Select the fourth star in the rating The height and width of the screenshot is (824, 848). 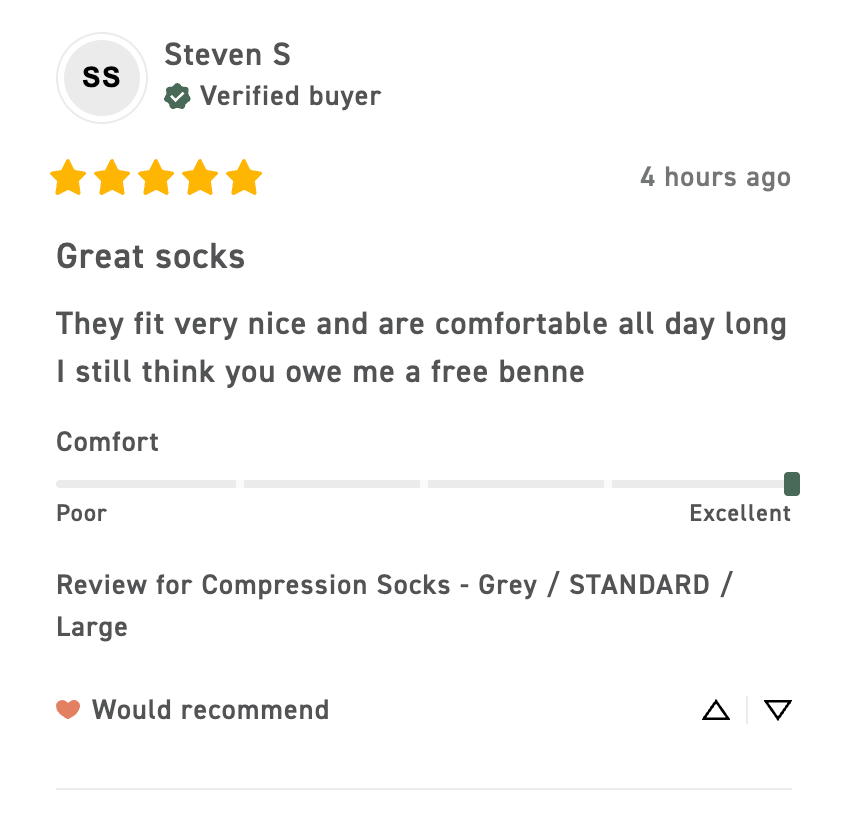(x=200, y=179)
